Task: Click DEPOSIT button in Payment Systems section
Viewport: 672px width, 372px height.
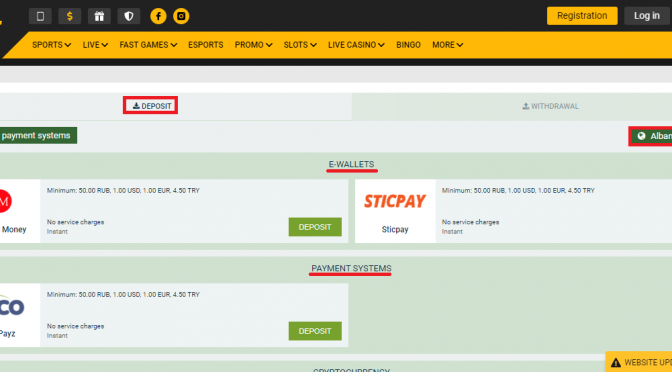Action: click(315, 331)
